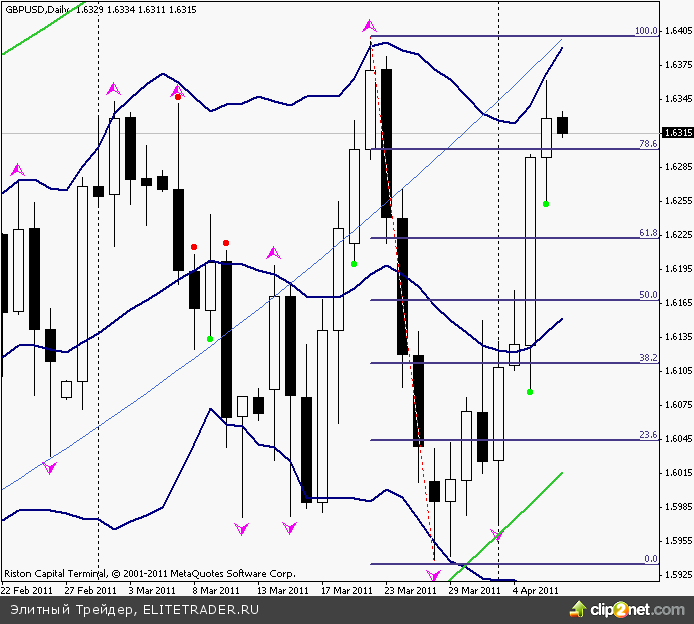Click the magenta up arrow nearest the GBPUSD title

[x=17, y=170]
